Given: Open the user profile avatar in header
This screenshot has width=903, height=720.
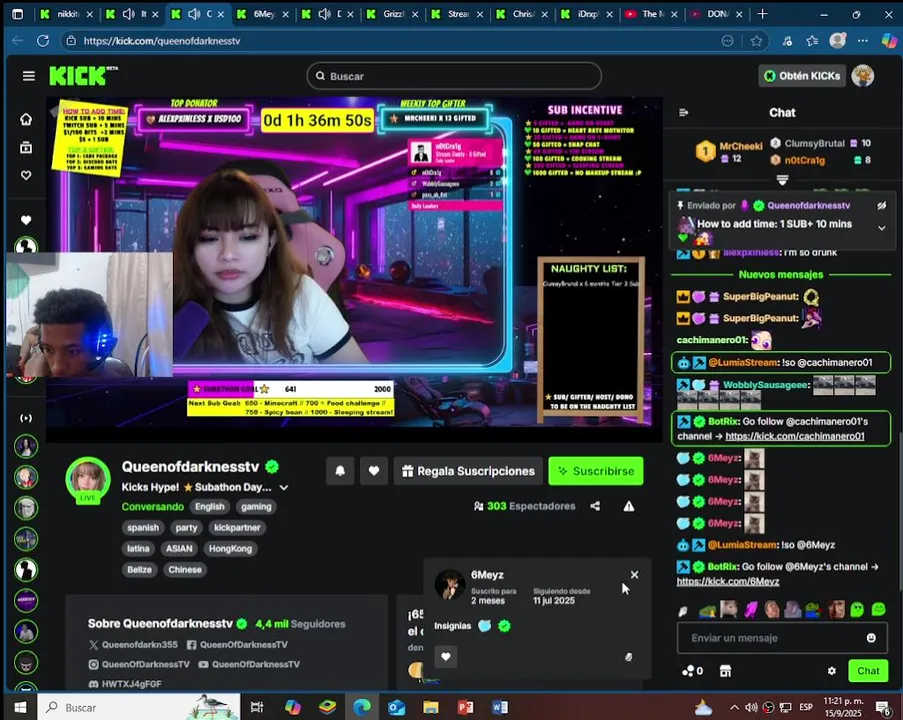Looking at the screenshot, I should coord(862,76).
